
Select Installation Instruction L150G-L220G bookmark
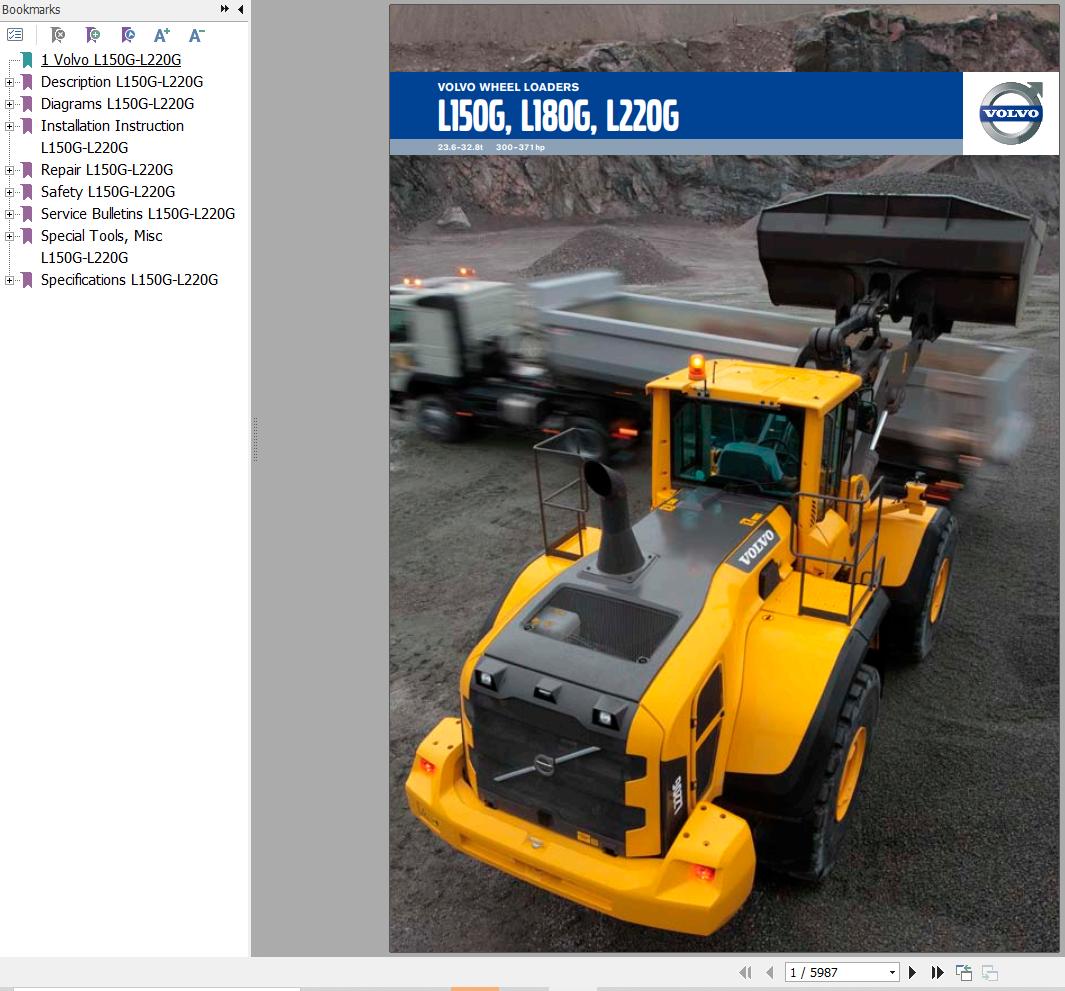[x=112, y=137]
